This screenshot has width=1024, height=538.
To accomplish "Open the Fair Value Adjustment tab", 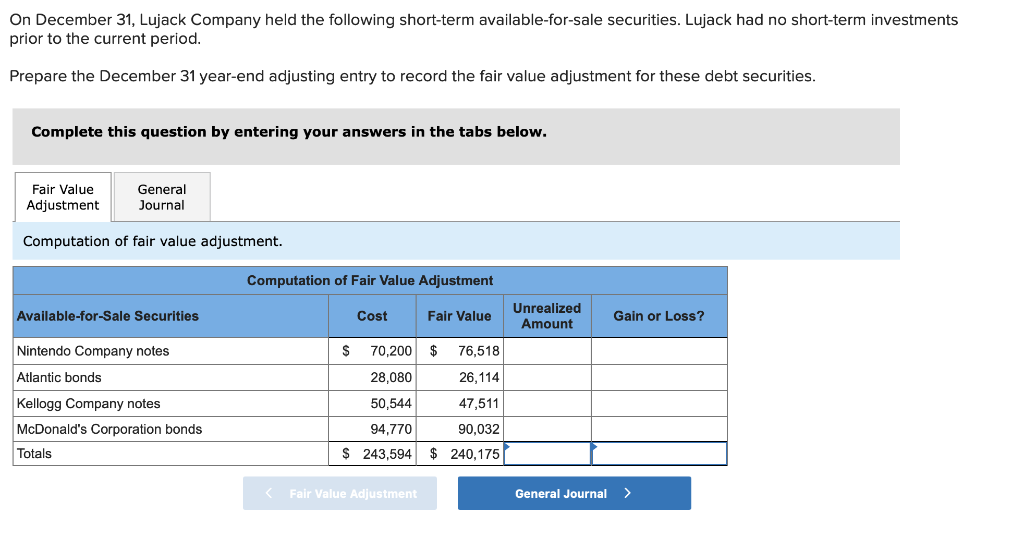I will [63, 197].
